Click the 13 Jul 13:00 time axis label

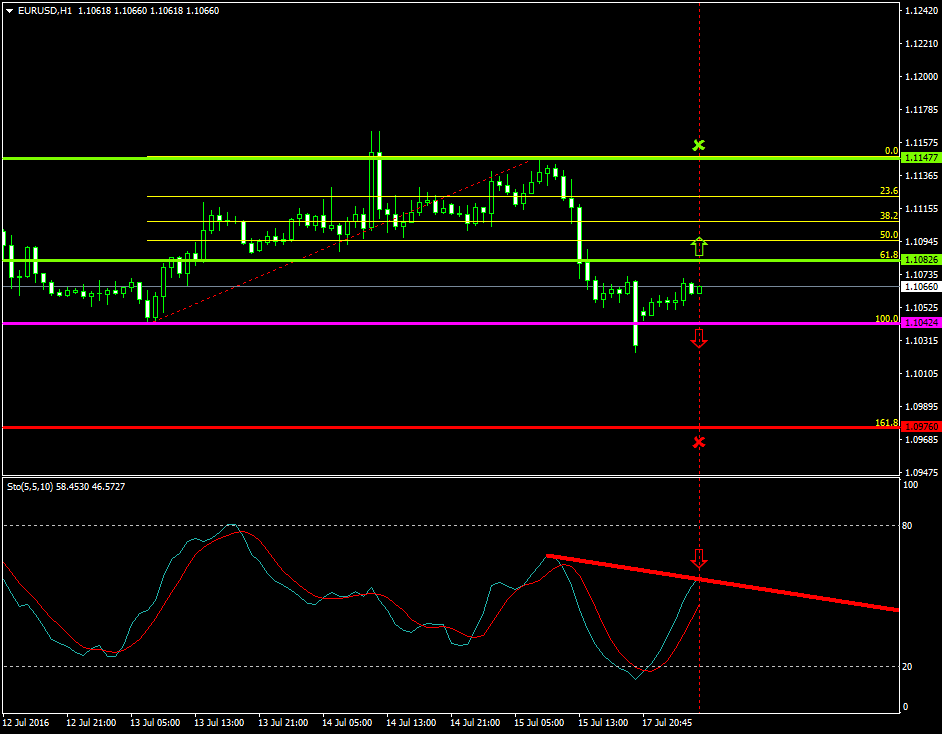point(219,721)
